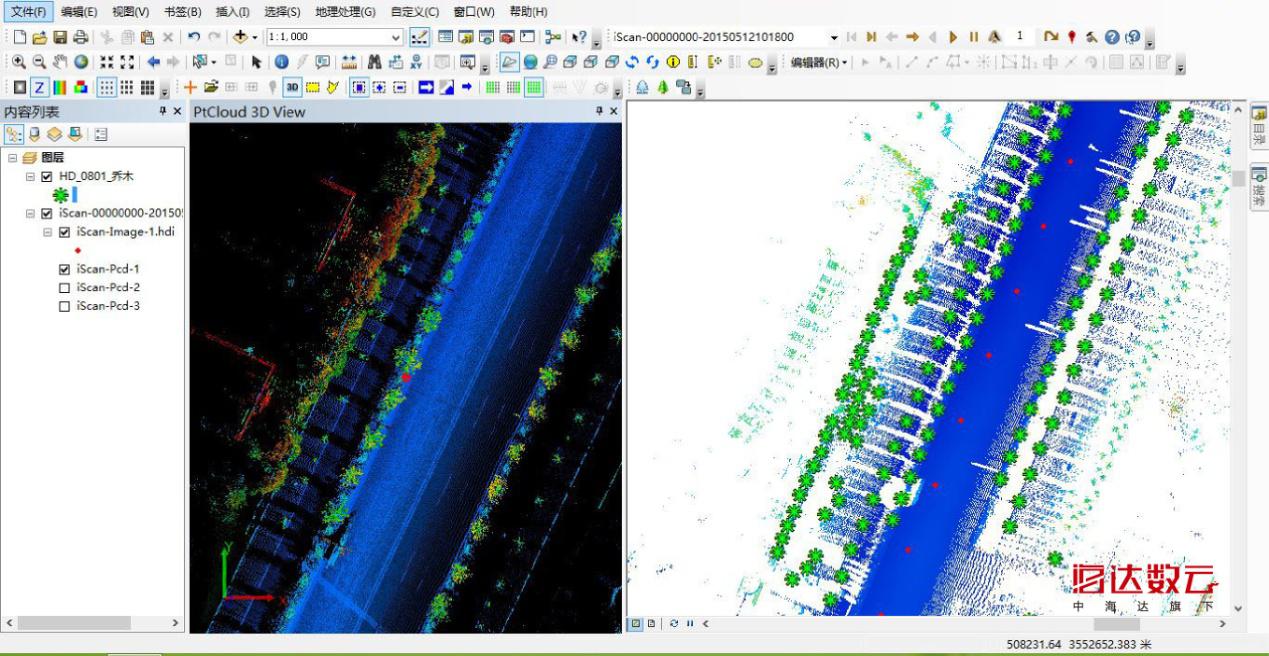Toggle the 3D view button
Image resolution: width=1269 pixels, height=656 pixels.
[292, 87]
